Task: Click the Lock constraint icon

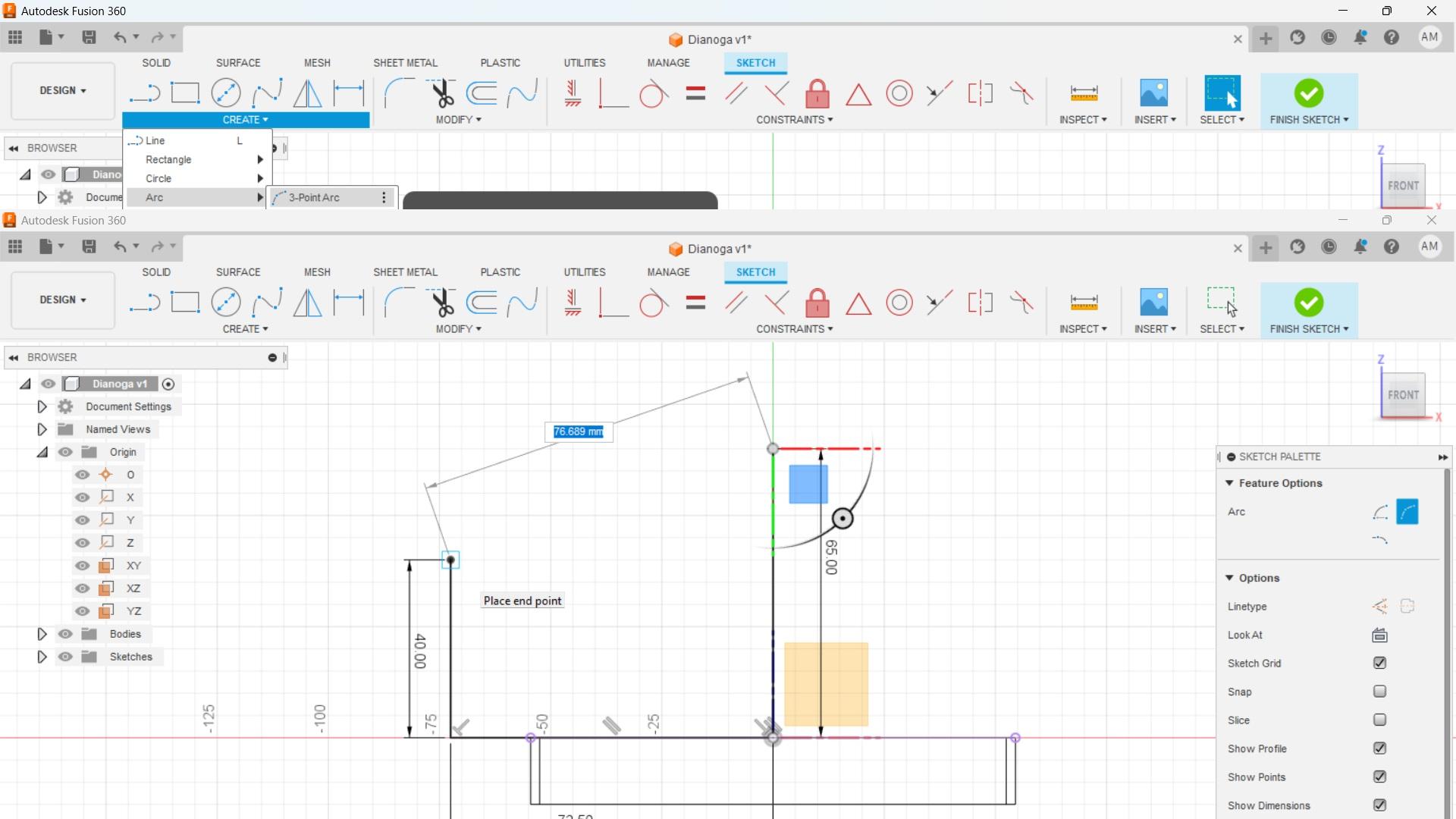Action: pyautogui.click(x=817, y=303)
